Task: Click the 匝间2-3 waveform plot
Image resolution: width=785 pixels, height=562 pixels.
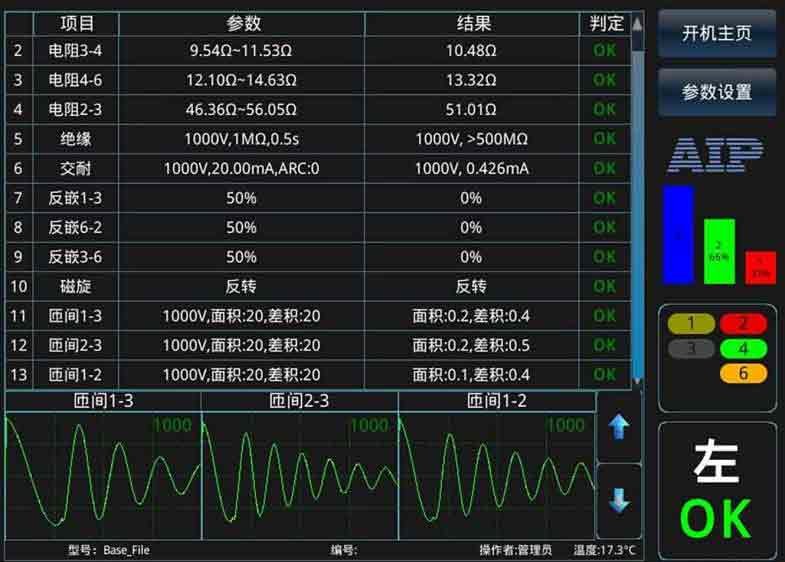Action: pyautogui.click(x=300, y=476)
